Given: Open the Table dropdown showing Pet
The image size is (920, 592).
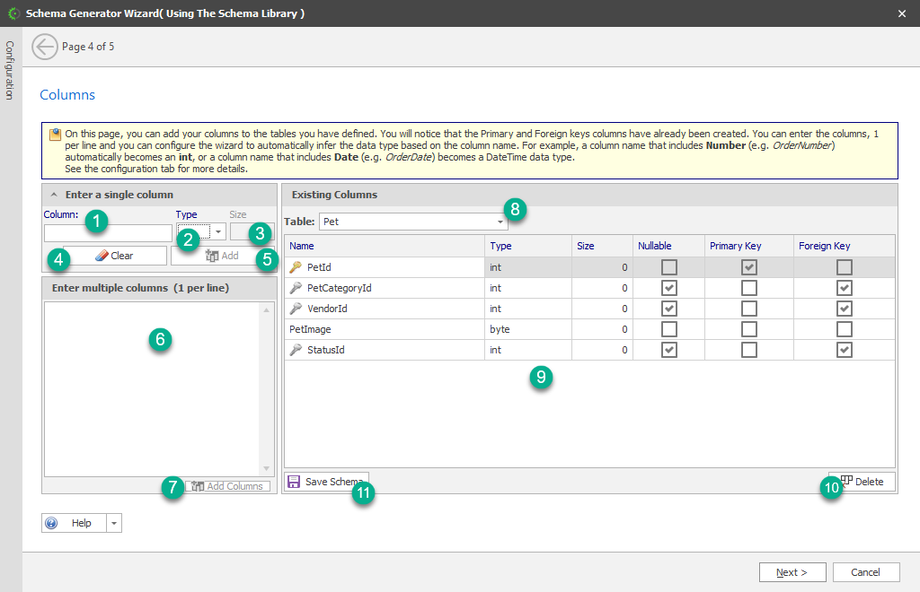Looking at the screenshot, I should coord(500,221).
